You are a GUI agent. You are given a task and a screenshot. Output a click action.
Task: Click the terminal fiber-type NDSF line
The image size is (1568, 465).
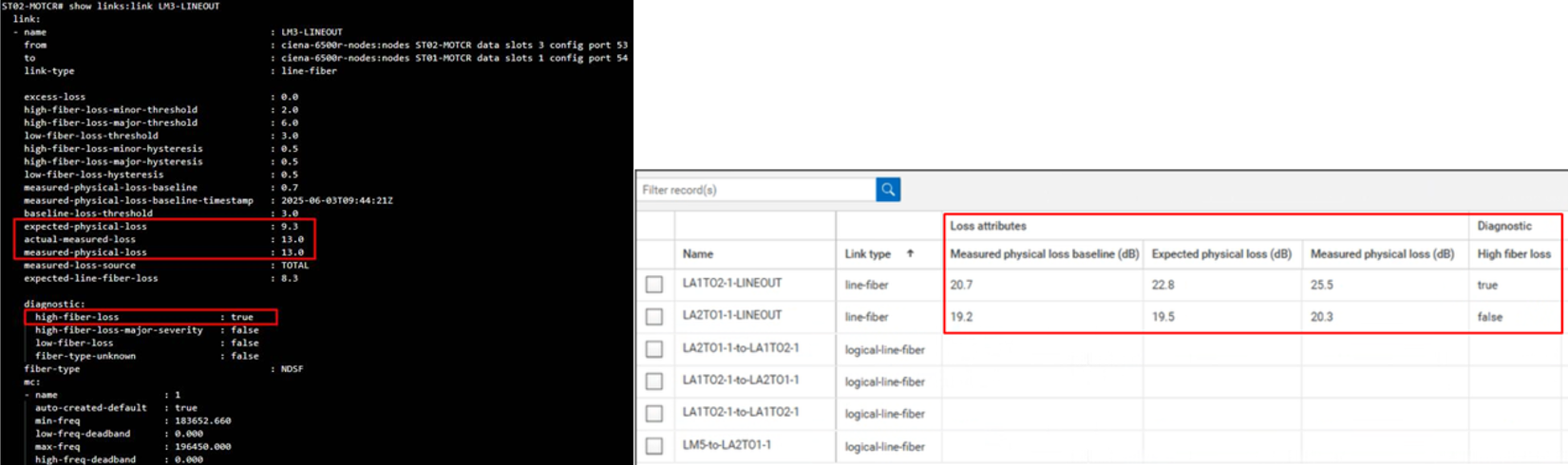coord(162,369)
